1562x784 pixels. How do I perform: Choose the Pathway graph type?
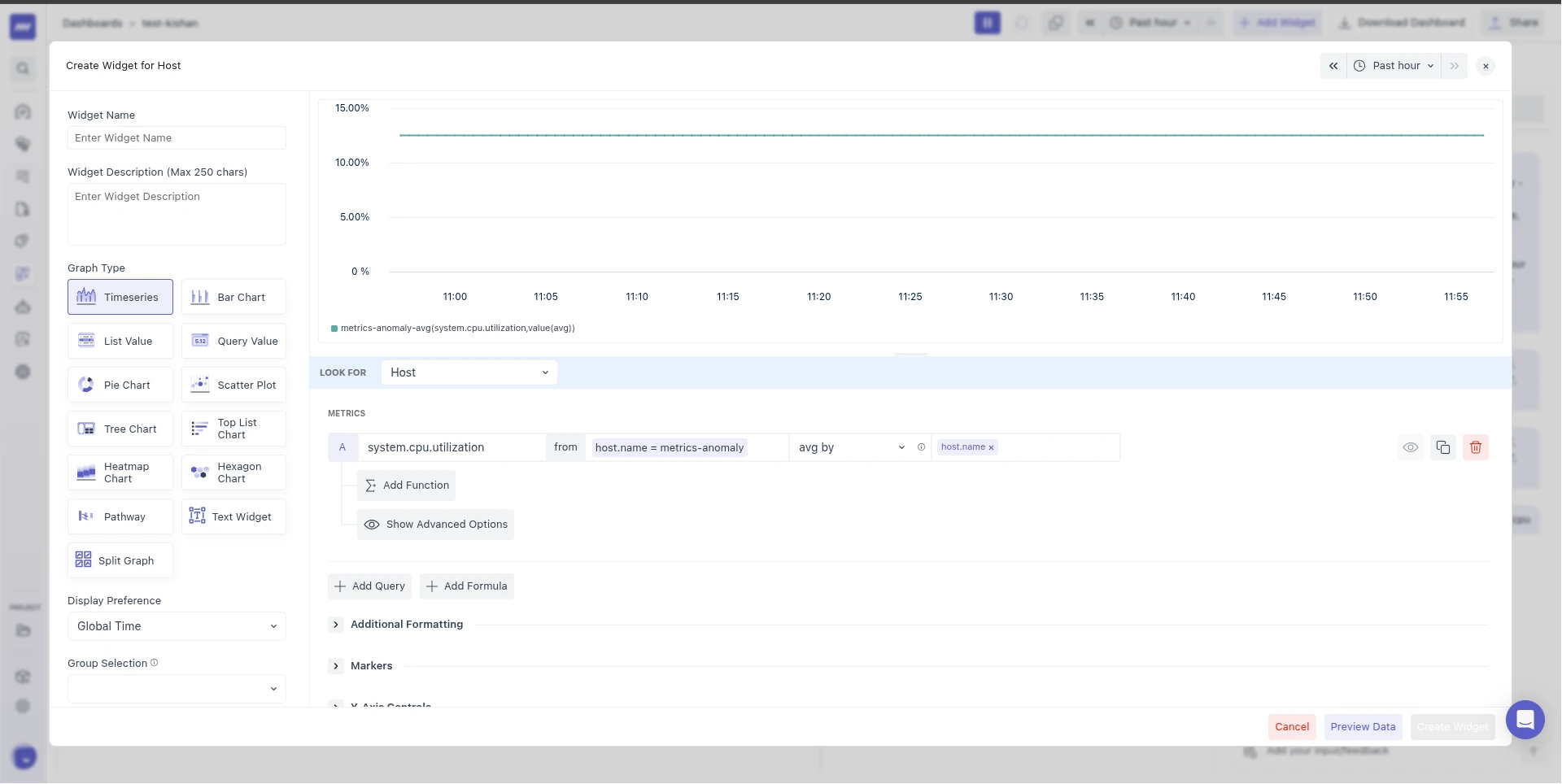pyautogui.click(x=120, y=516)
